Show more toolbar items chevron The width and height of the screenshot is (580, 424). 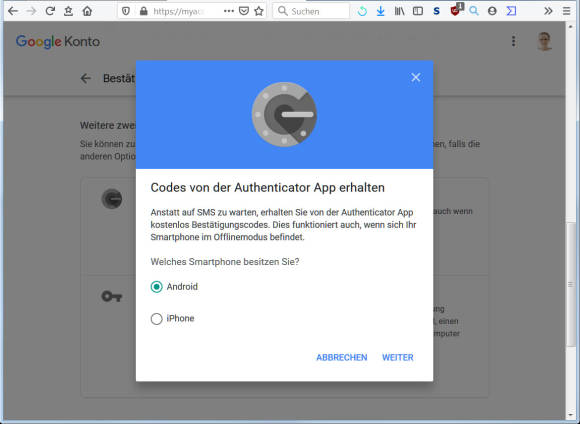tap(548, 11)
